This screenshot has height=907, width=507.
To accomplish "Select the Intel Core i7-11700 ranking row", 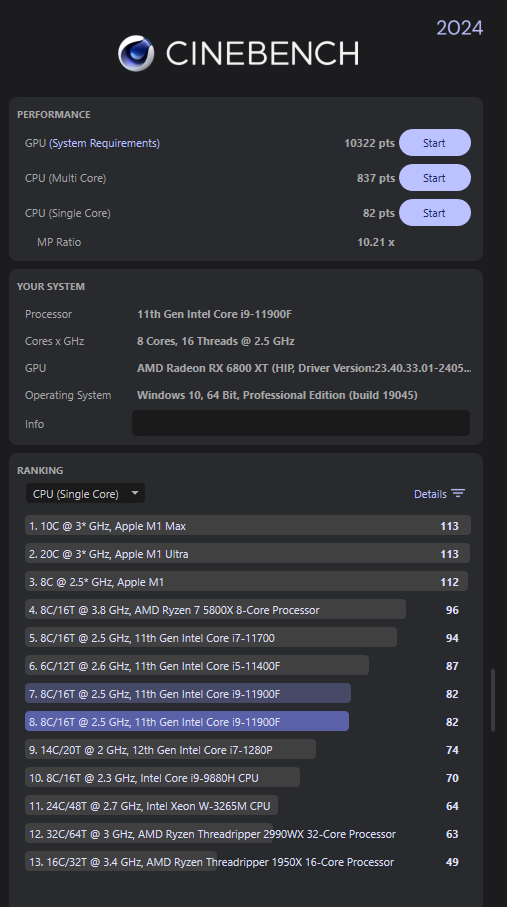I will [248, 637].
